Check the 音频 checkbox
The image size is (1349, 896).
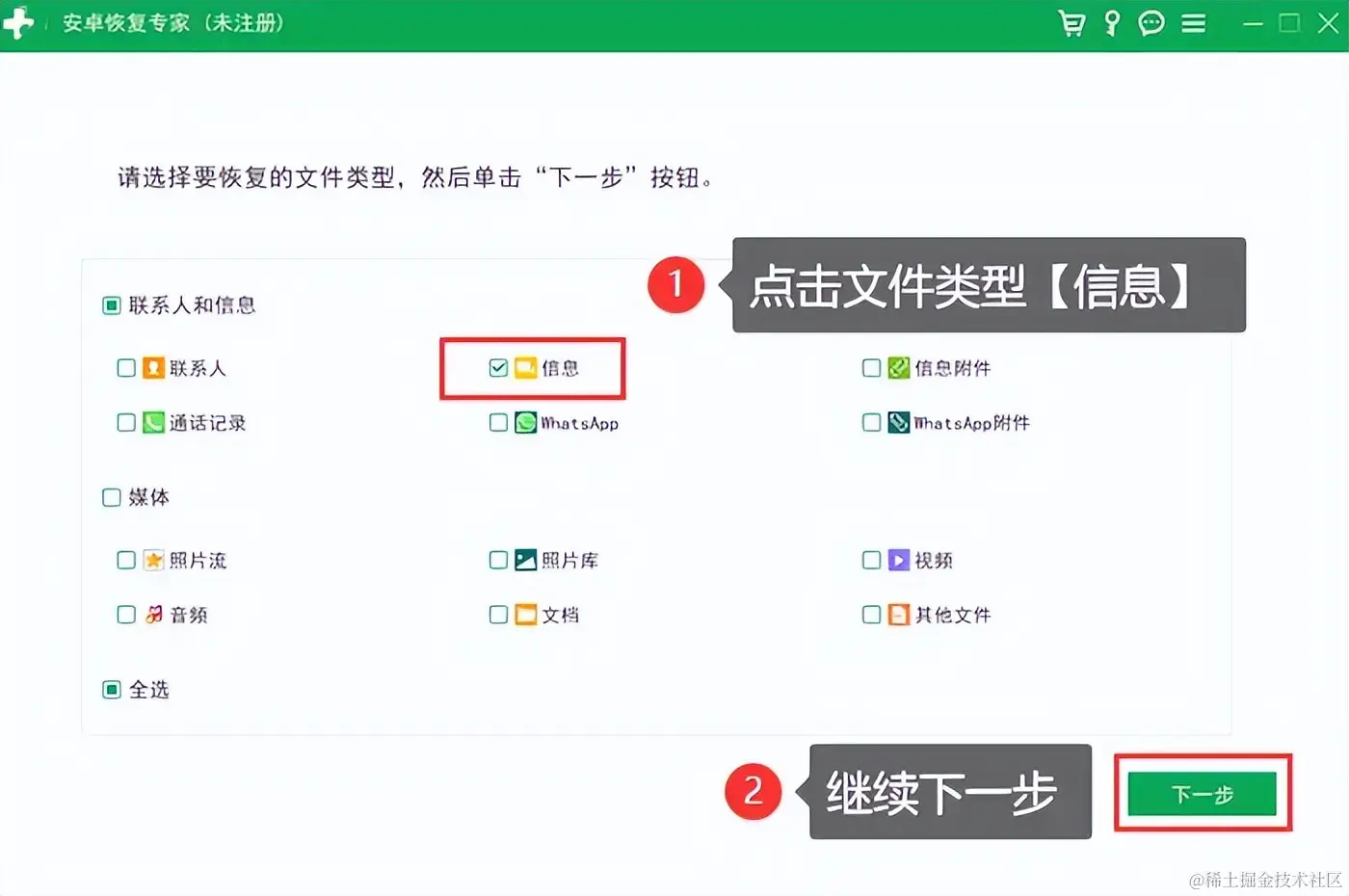pos(126,615)
